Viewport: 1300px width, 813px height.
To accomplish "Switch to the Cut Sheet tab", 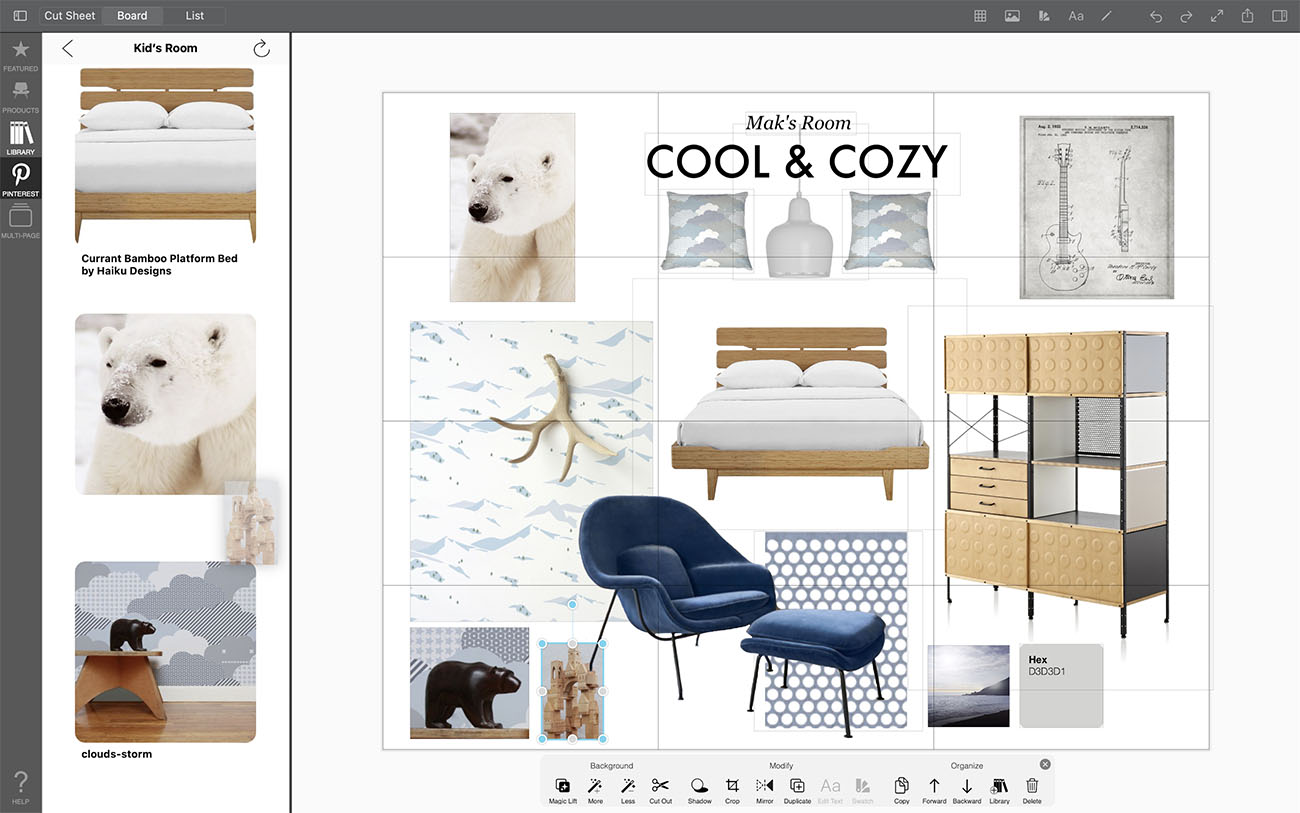I will point(70,16).
